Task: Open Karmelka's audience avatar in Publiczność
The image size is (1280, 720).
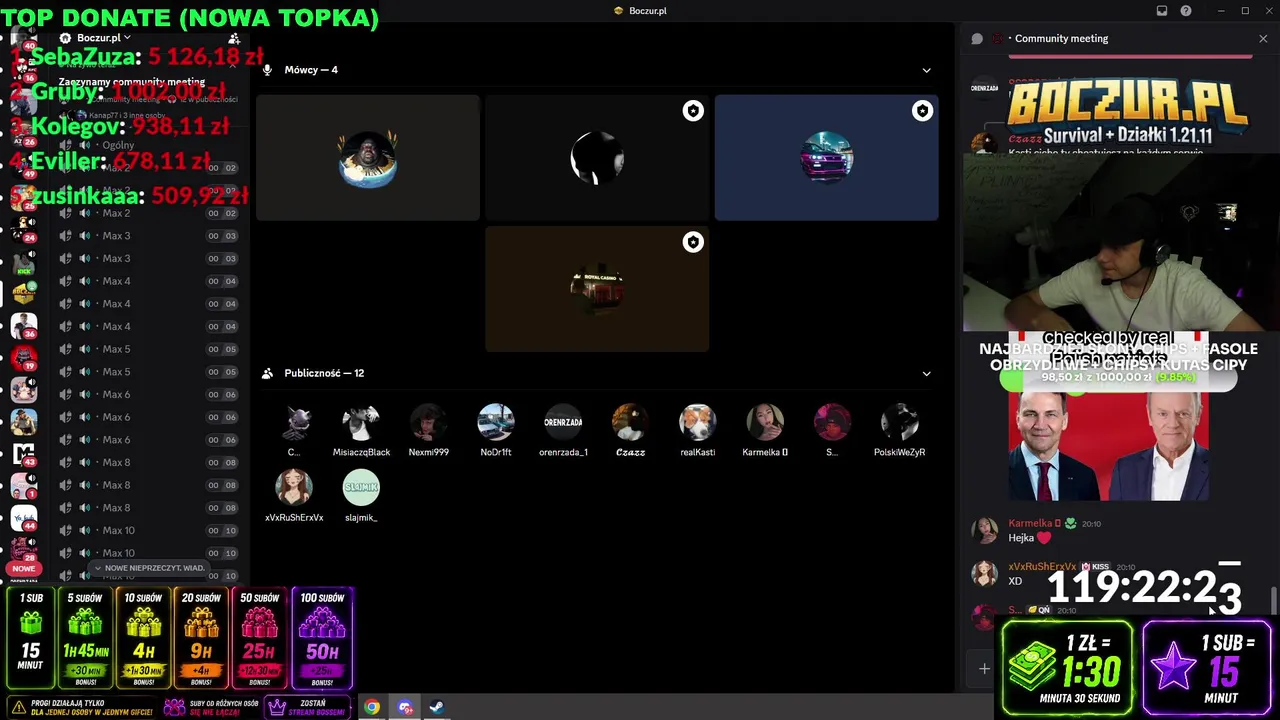Action: [765, 423]
